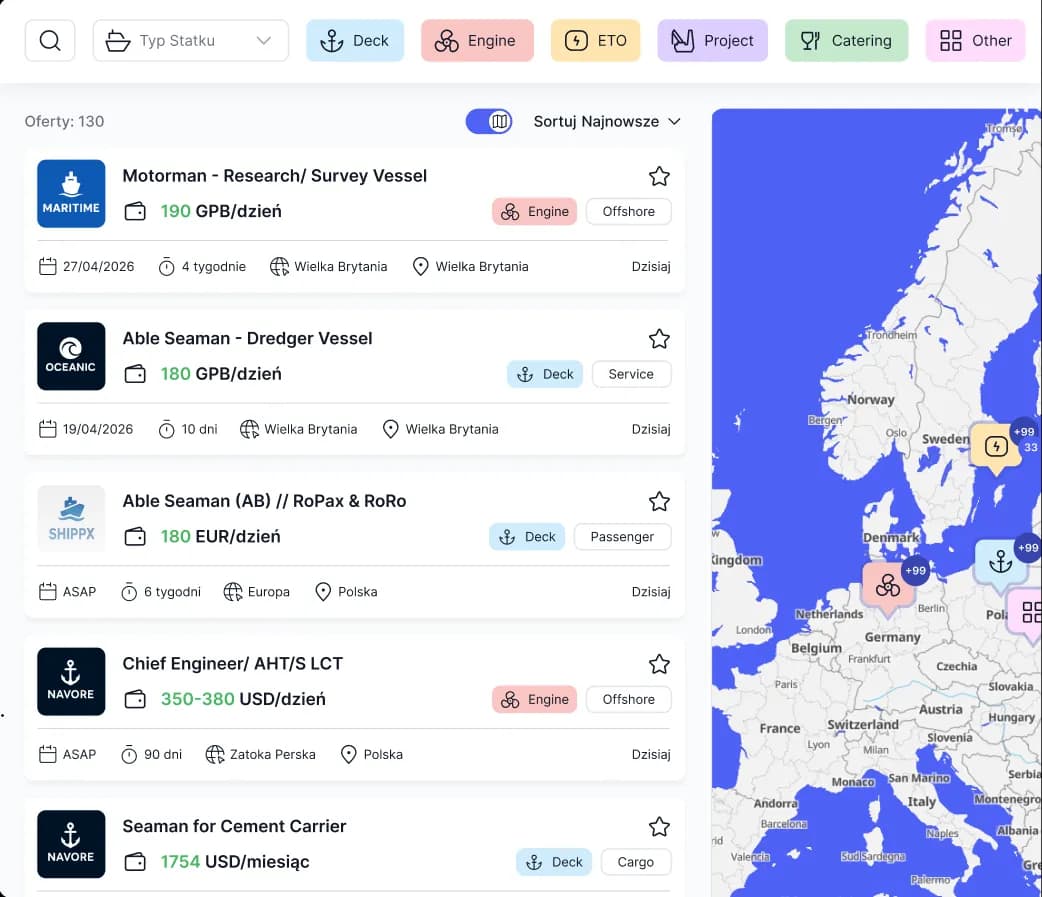Click globe icon beside Zatoka Perska
This screenshot has height=897, width=1042.
pyautogui.click(x=215, y=755)
